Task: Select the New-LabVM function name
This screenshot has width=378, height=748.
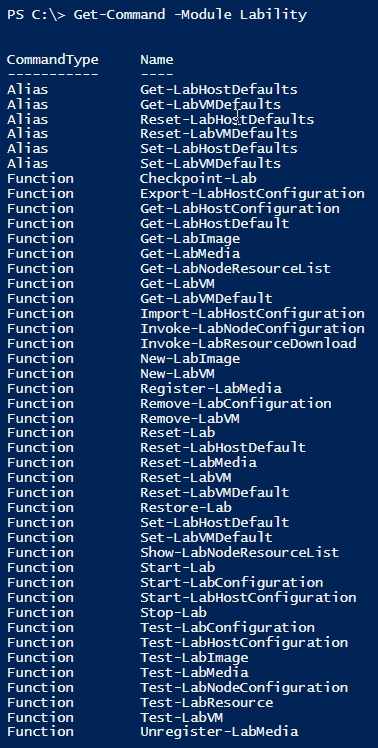Action: click(x=177, y=373)
